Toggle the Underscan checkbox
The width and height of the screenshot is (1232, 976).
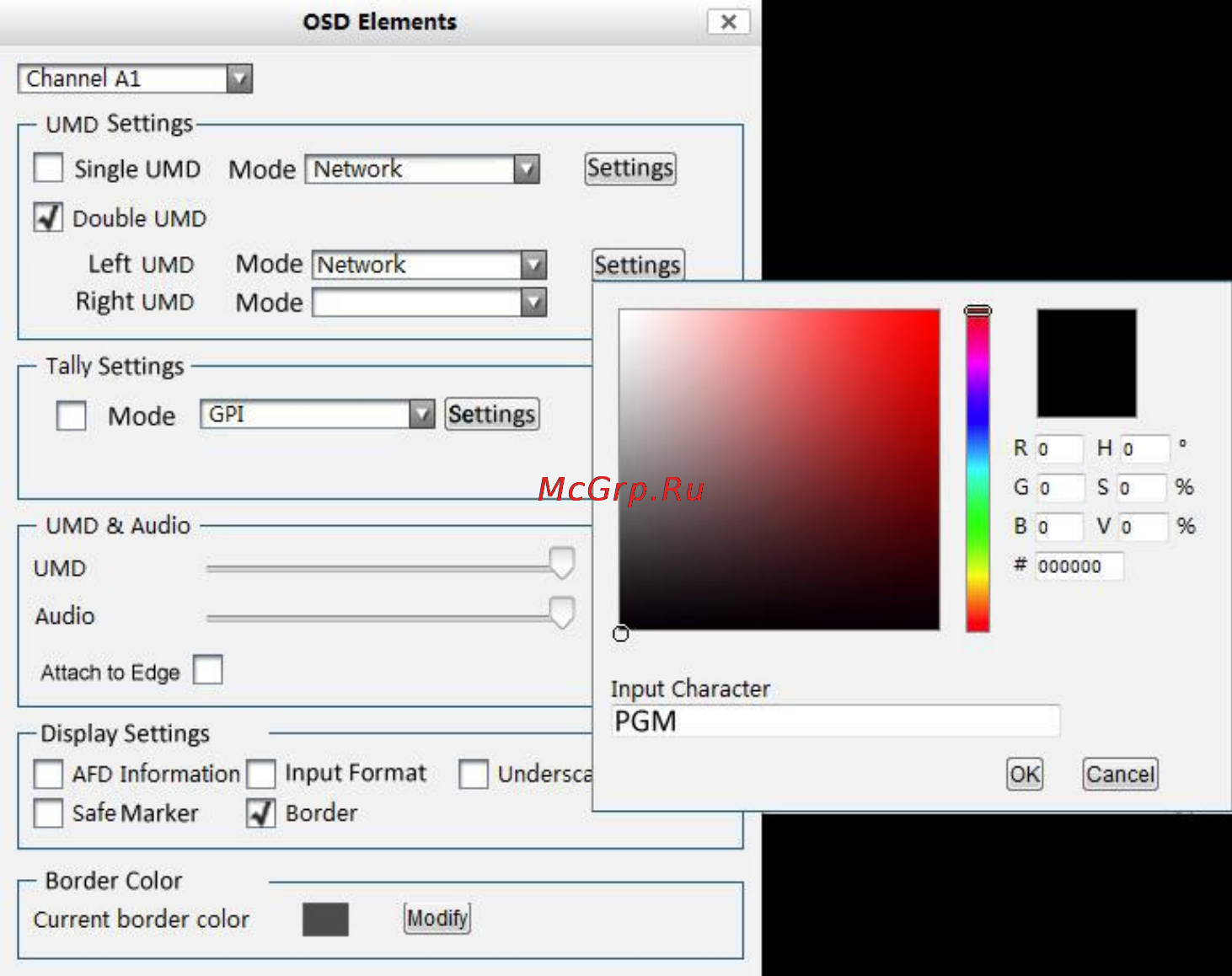(x=474, y=774)
